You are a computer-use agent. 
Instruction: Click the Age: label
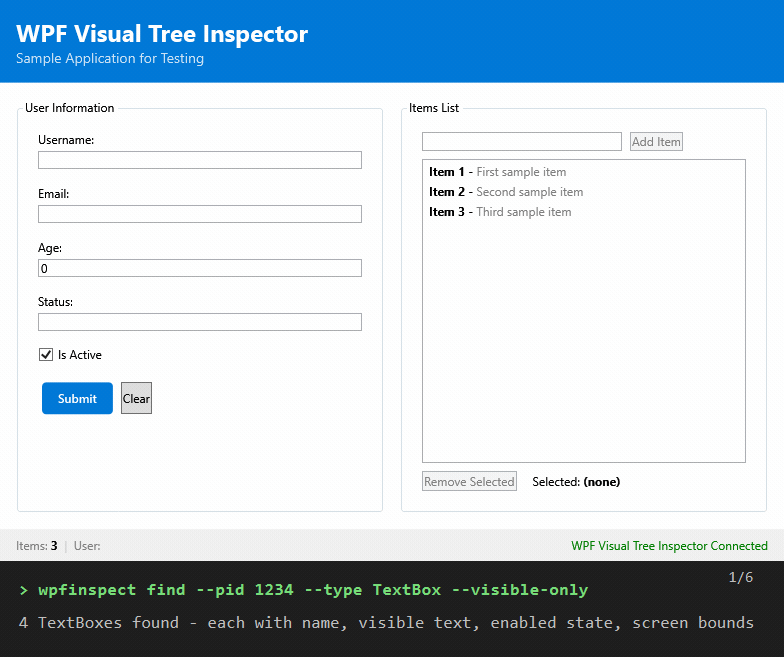[x=50, y=248]
